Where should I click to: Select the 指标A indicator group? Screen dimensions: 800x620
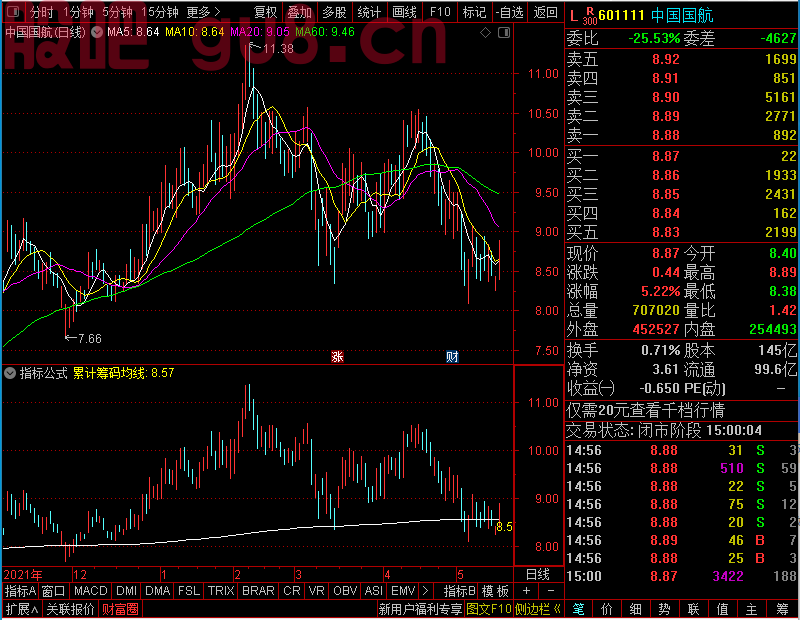(20, 591)
